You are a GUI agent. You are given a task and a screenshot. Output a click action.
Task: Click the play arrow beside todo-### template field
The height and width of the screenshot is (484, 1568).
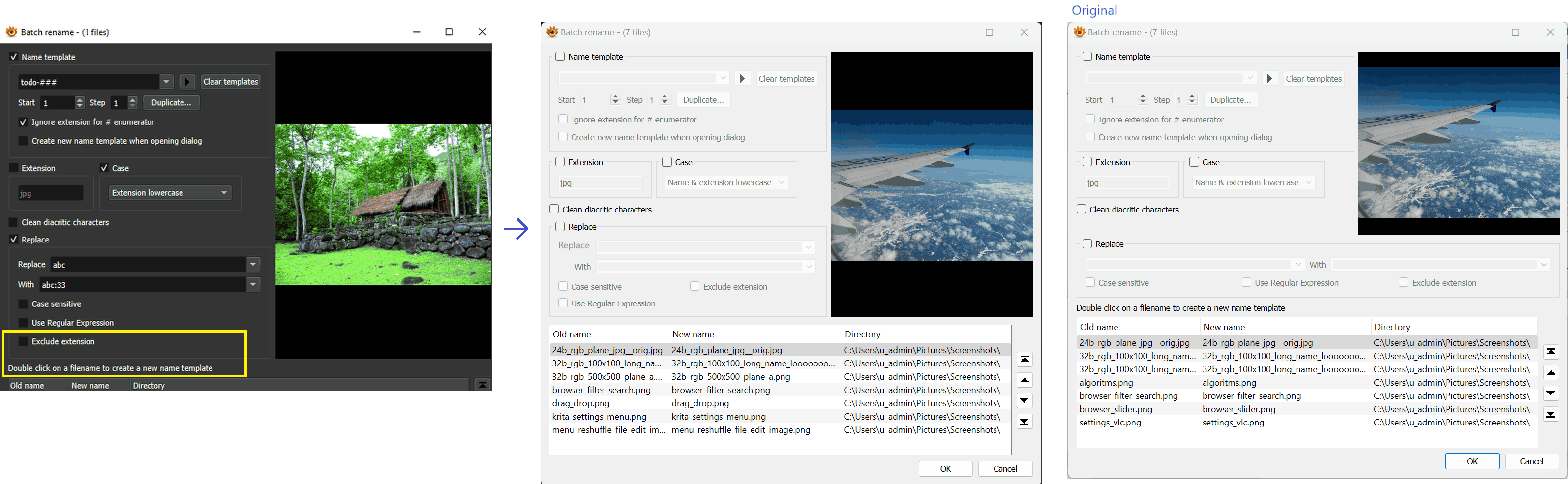(187, 82)
